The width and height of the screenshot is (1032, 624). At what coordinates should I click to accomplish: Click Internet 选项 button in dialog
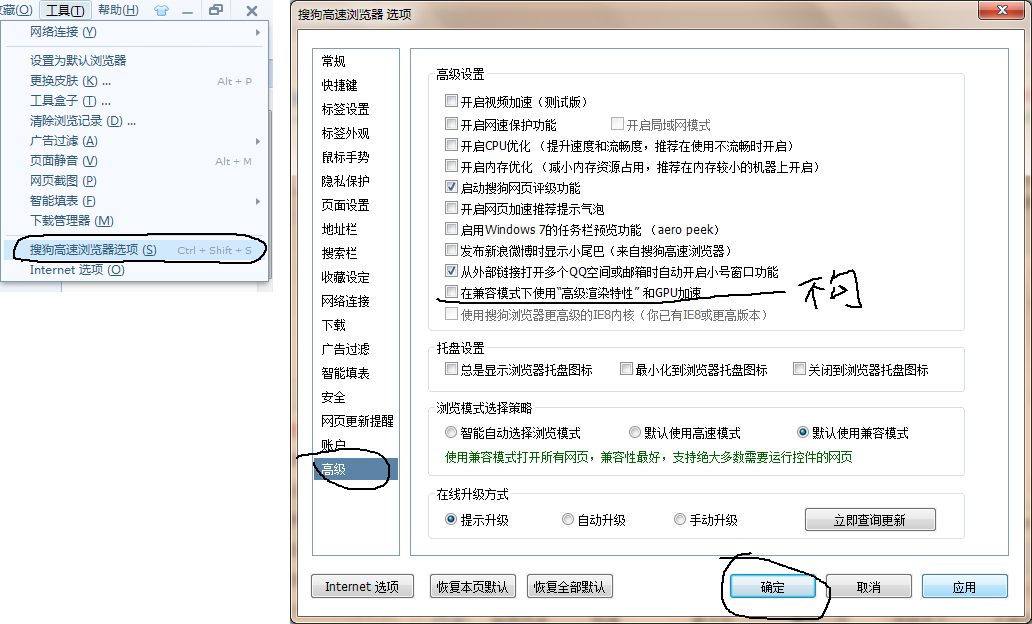click(x=362, y=586)
